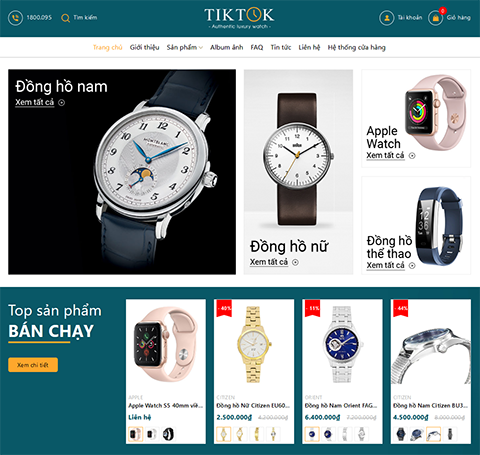The height and width of the screenshot is (455, 480).
Task: Open the Đồng hồ Nam Orient FAG product title
Action: click(x=341, y=406)
